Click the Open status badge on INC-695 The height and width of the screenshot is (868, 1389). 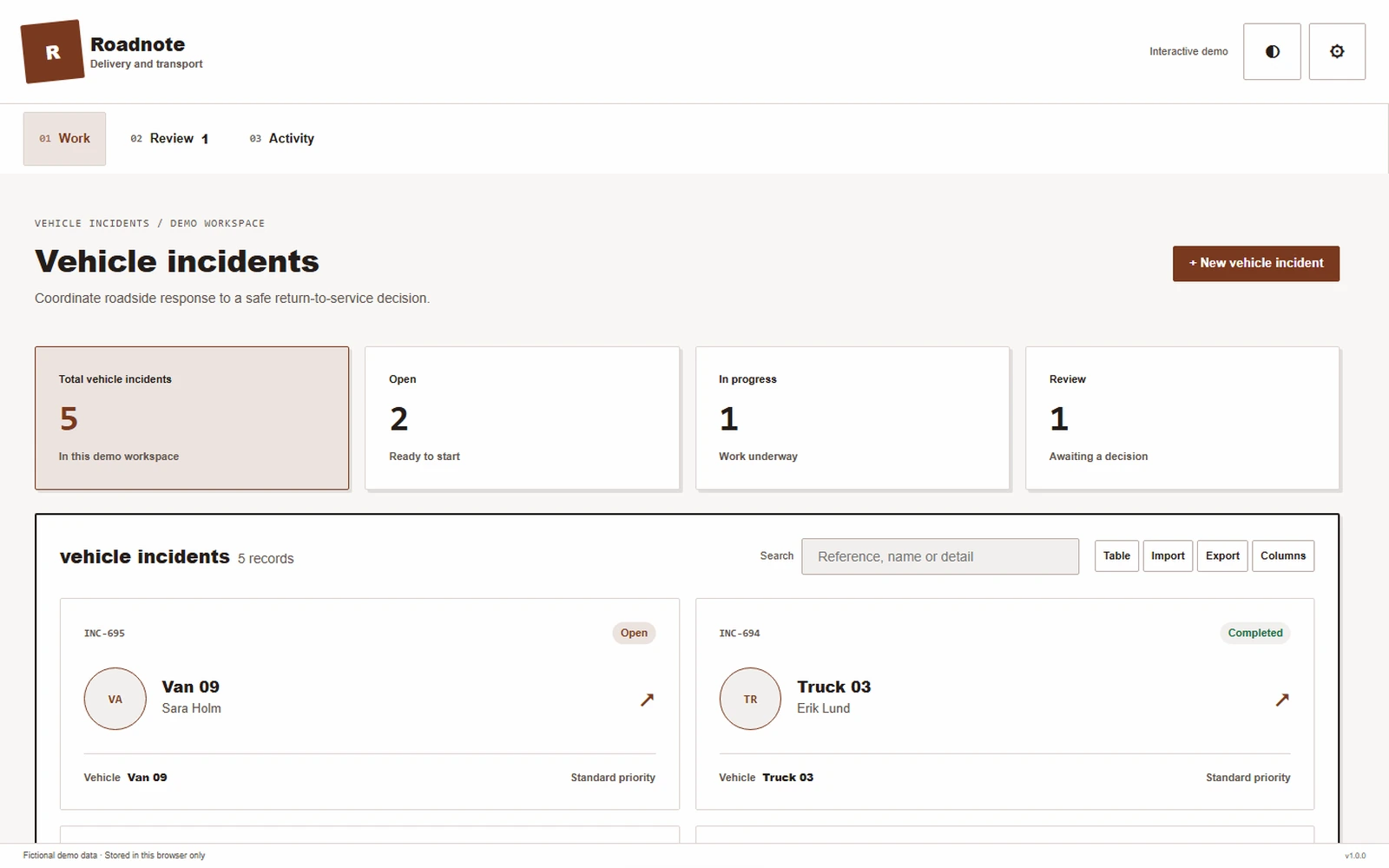tap(634, 633)
